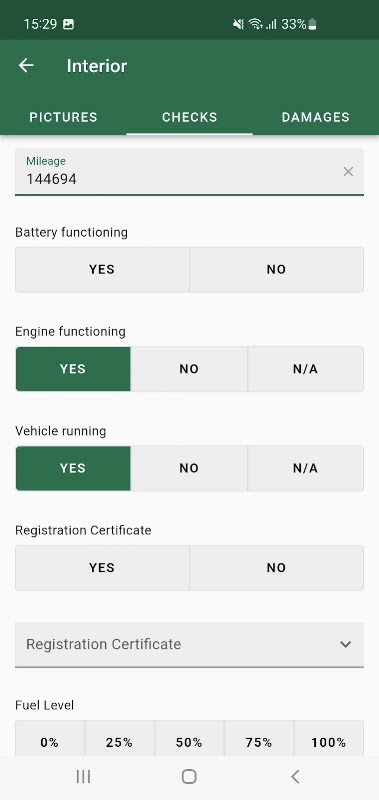Switch to the DAMAGES tab
Image resolution: width=379 pixels, height=800 pixels.
(316, 117)
